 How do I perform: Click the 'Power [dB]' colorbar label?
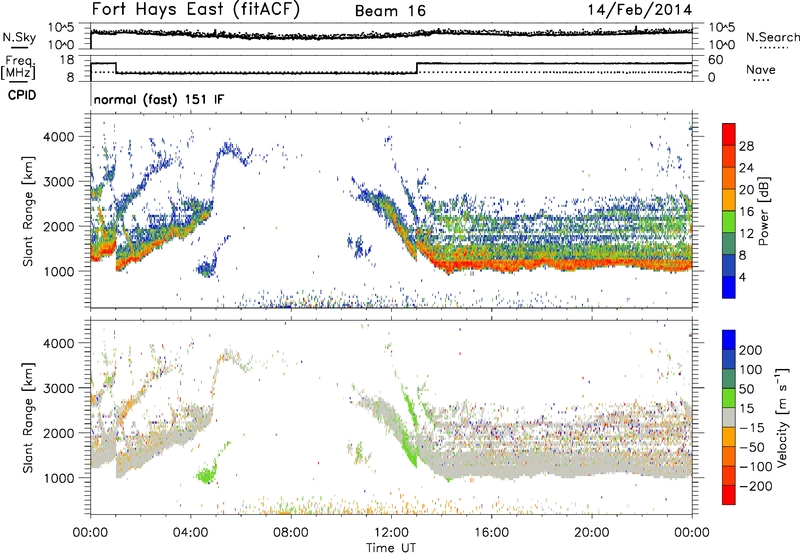point(764,211)
